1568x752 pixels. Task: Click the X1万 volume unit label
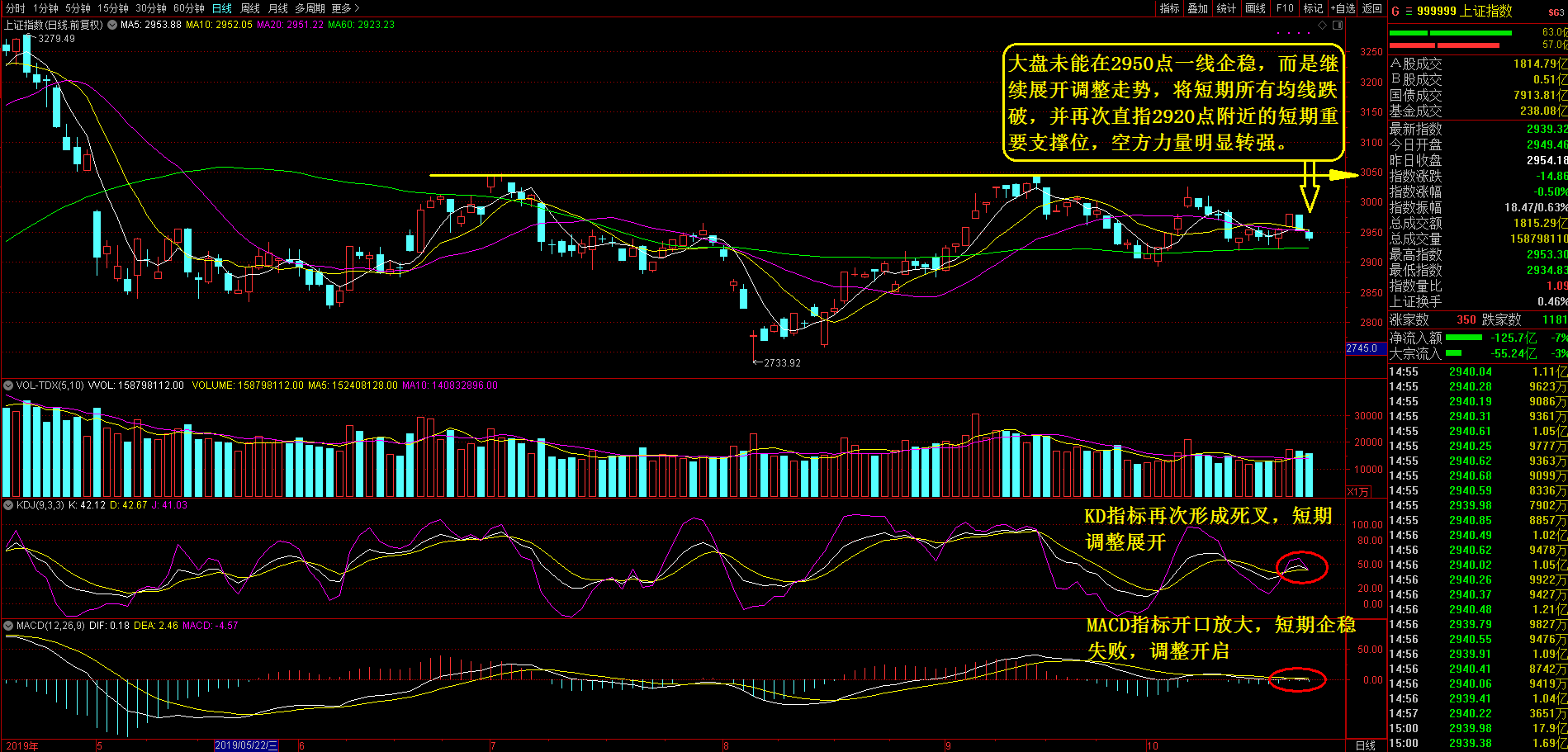click(x=1358, y=492)
